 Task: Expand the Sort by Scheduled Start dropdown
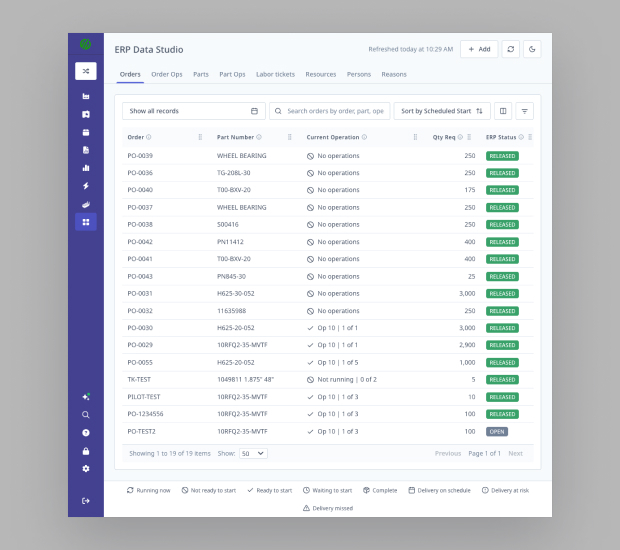[441, 111]
